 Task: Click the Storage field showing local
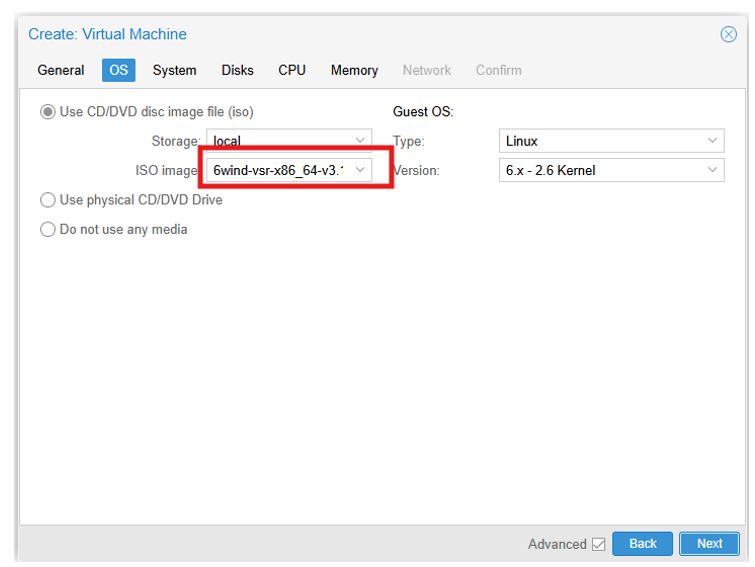click(289, 141)
